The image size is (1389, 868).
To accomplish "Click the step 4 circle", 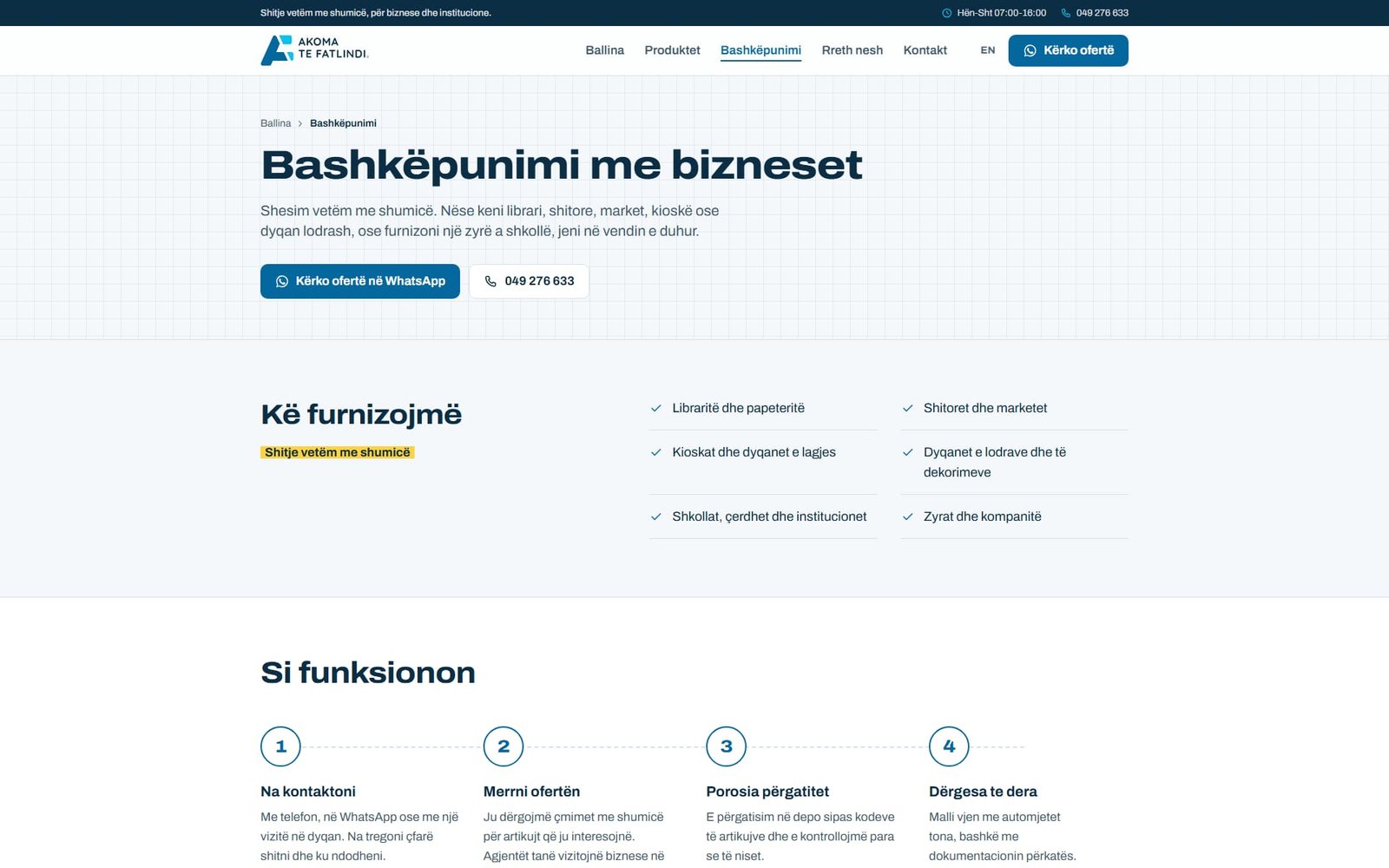I will point(949,746).
